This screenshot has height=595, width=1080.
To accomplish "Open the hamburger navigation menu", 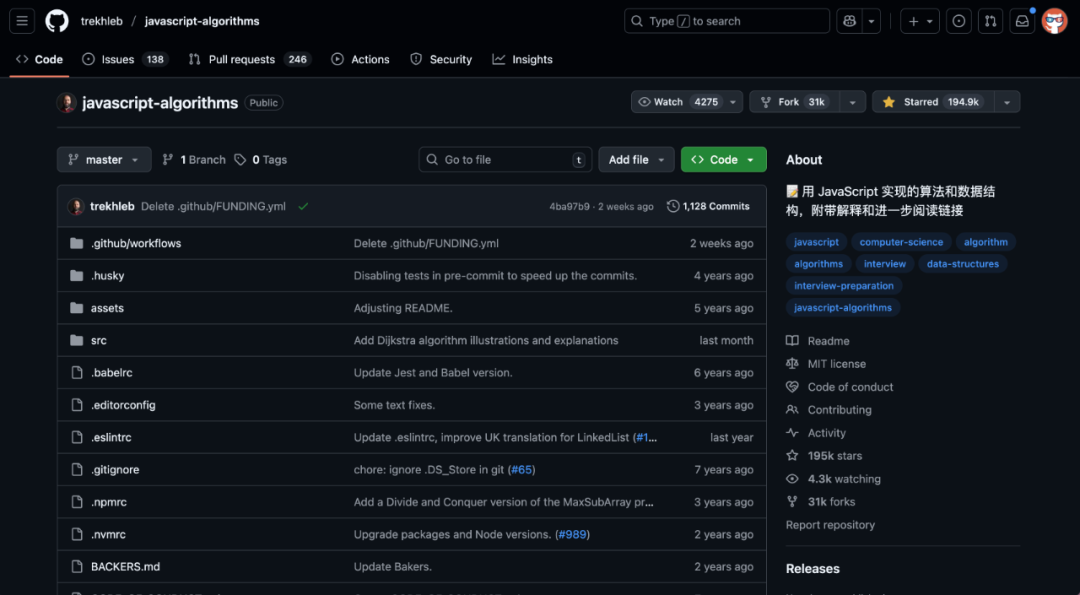I will (22, 21).
